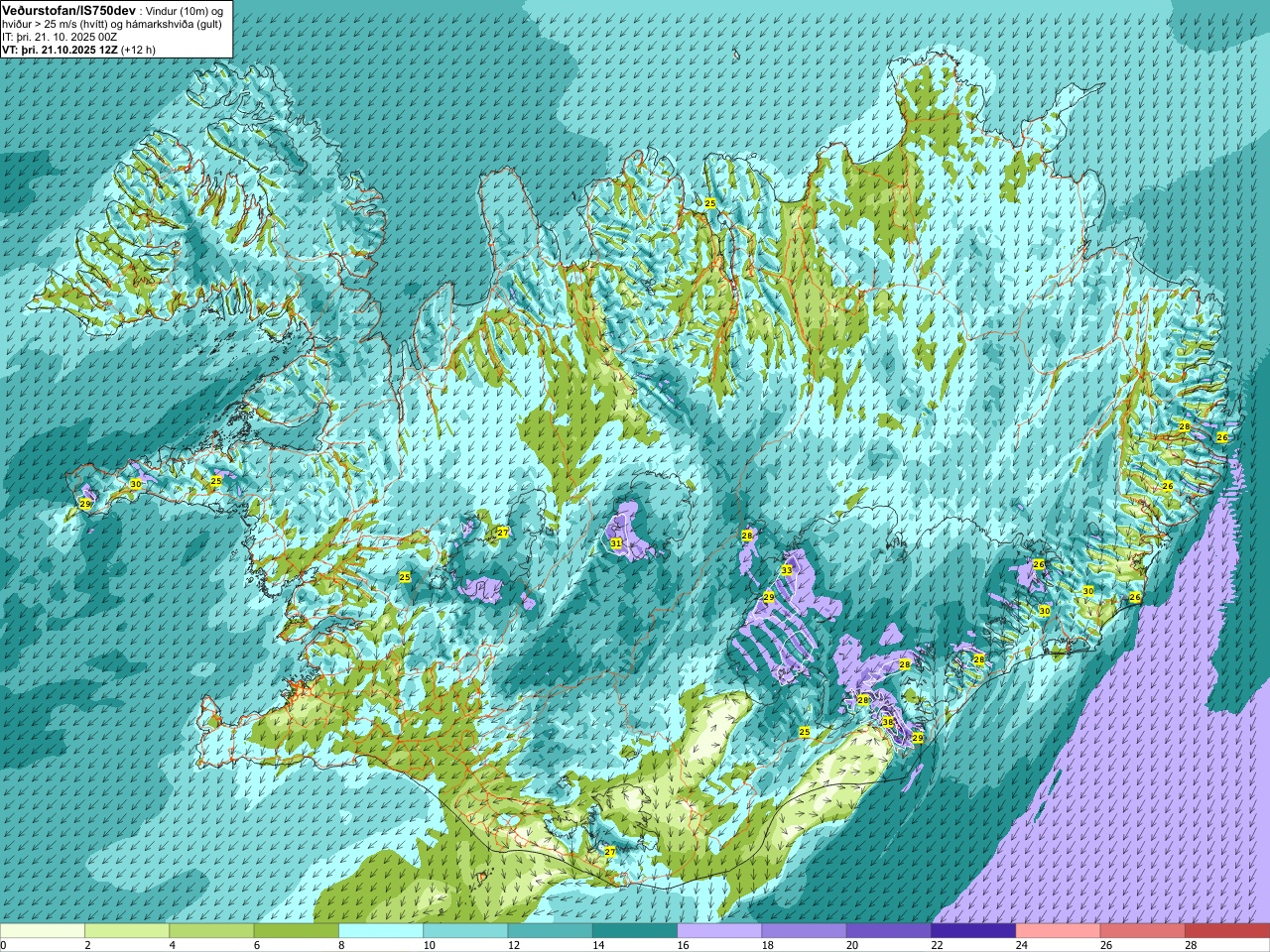Select the yellow gust marker reading 38

tap(888, 722)
